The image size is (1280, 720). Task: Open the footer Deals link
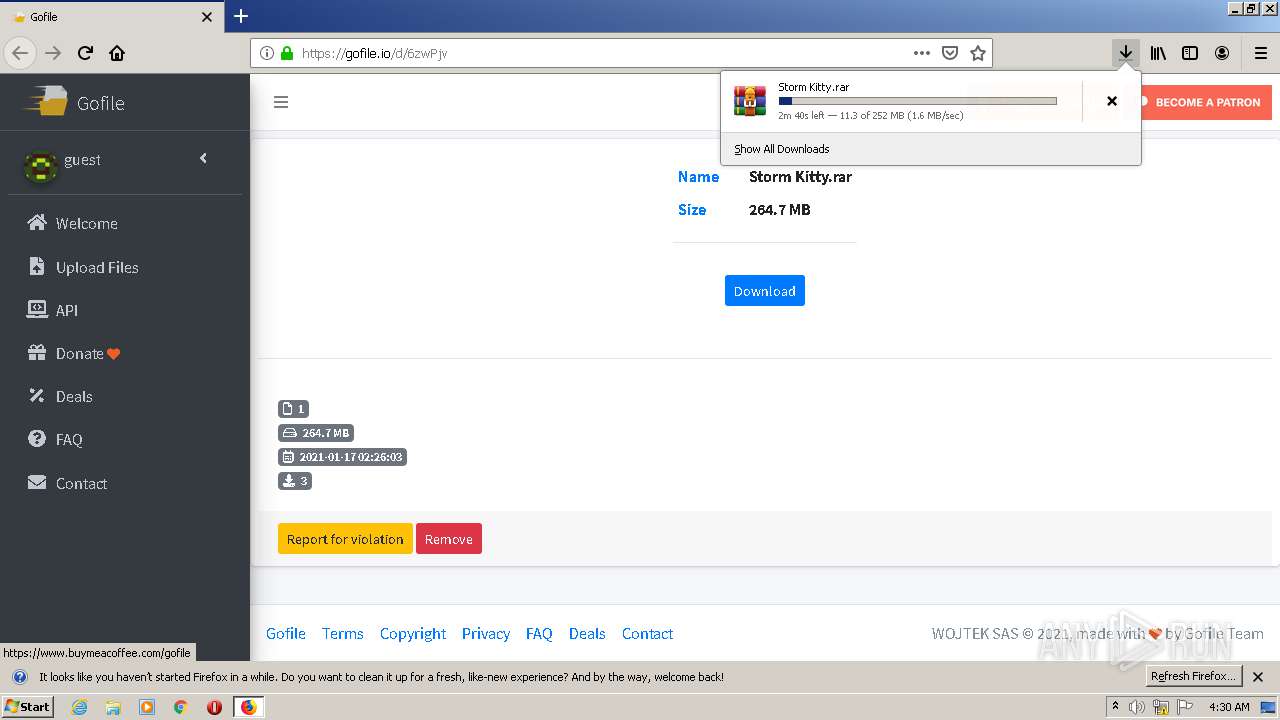[587, 633]
